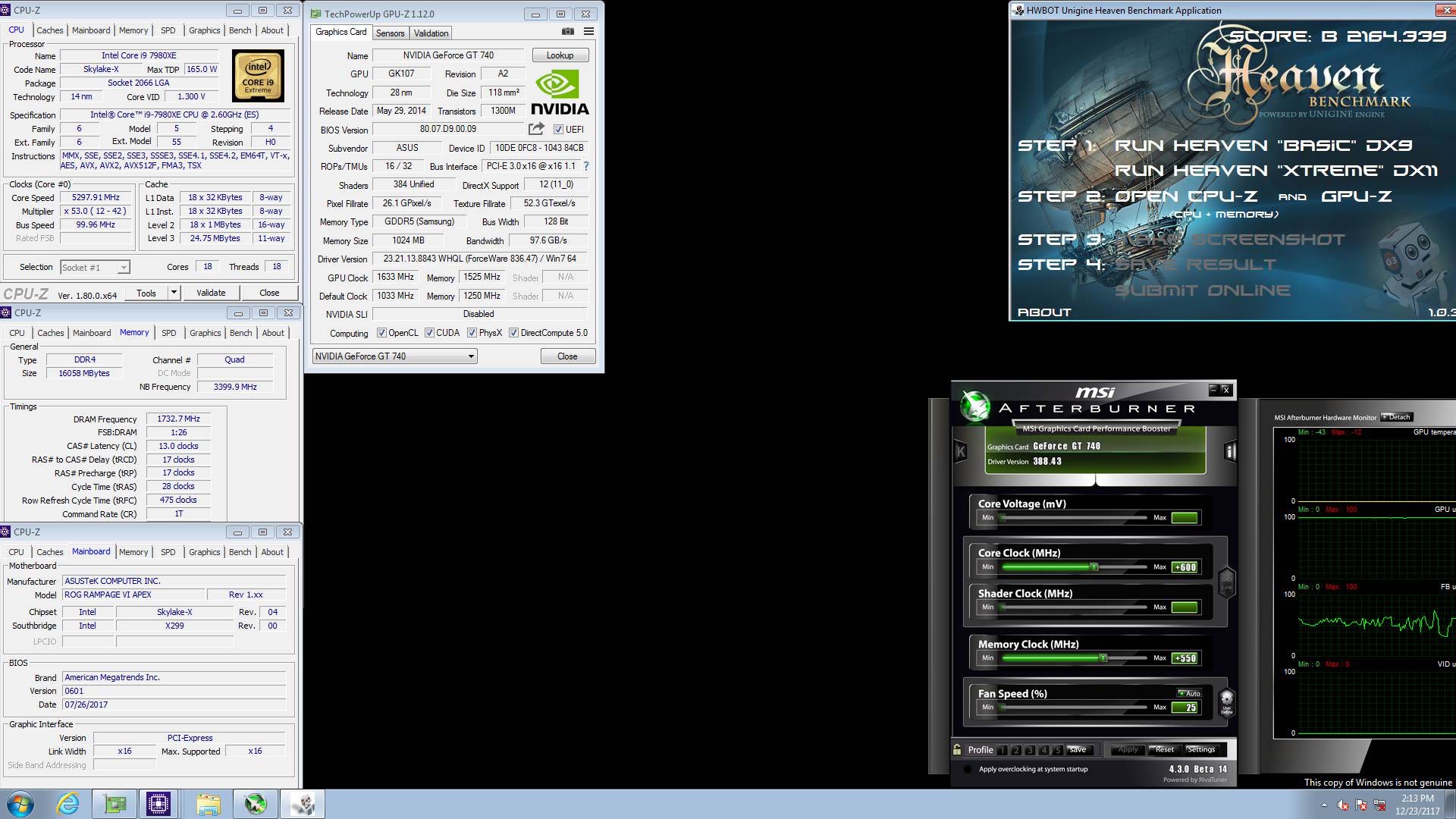Show hidden system tray icons
The height and width of the screenshot is (819, 1456).
(x=1324, y=805)
